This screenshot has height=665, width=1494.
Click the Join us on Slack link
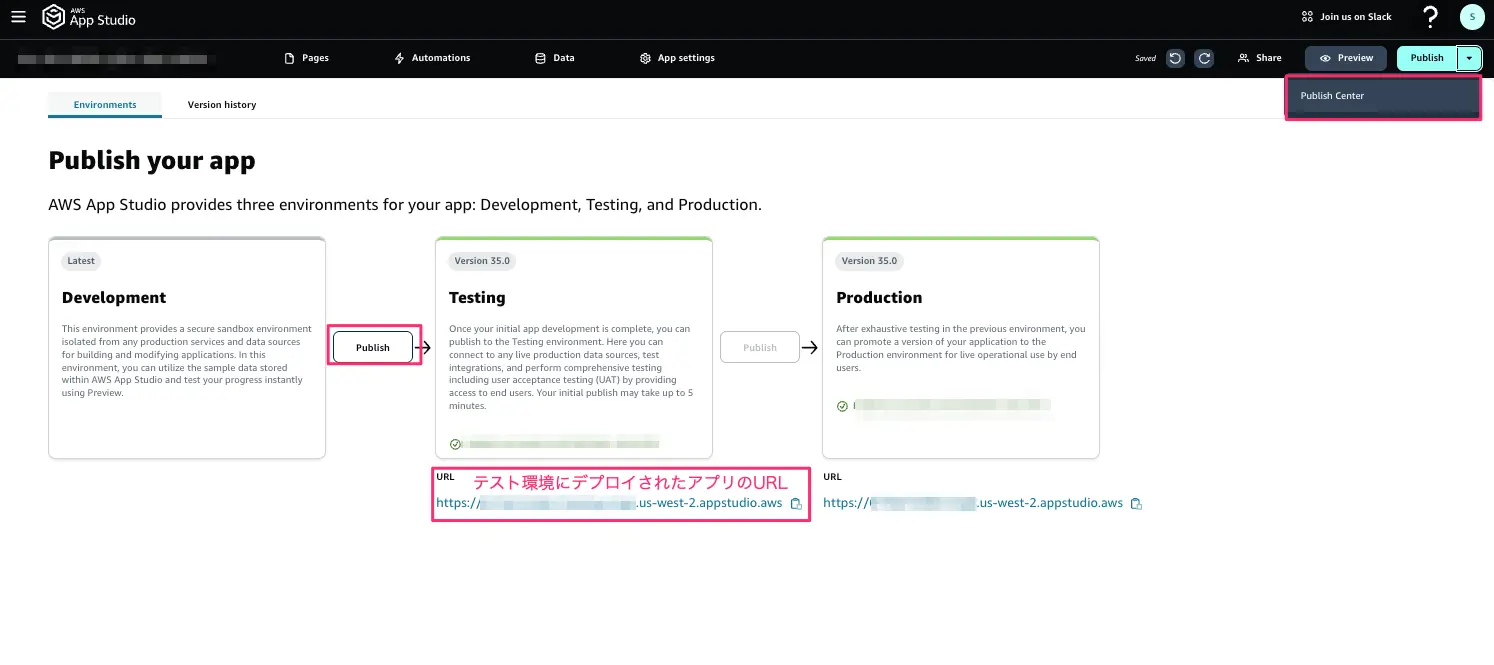coord(1347,17)
